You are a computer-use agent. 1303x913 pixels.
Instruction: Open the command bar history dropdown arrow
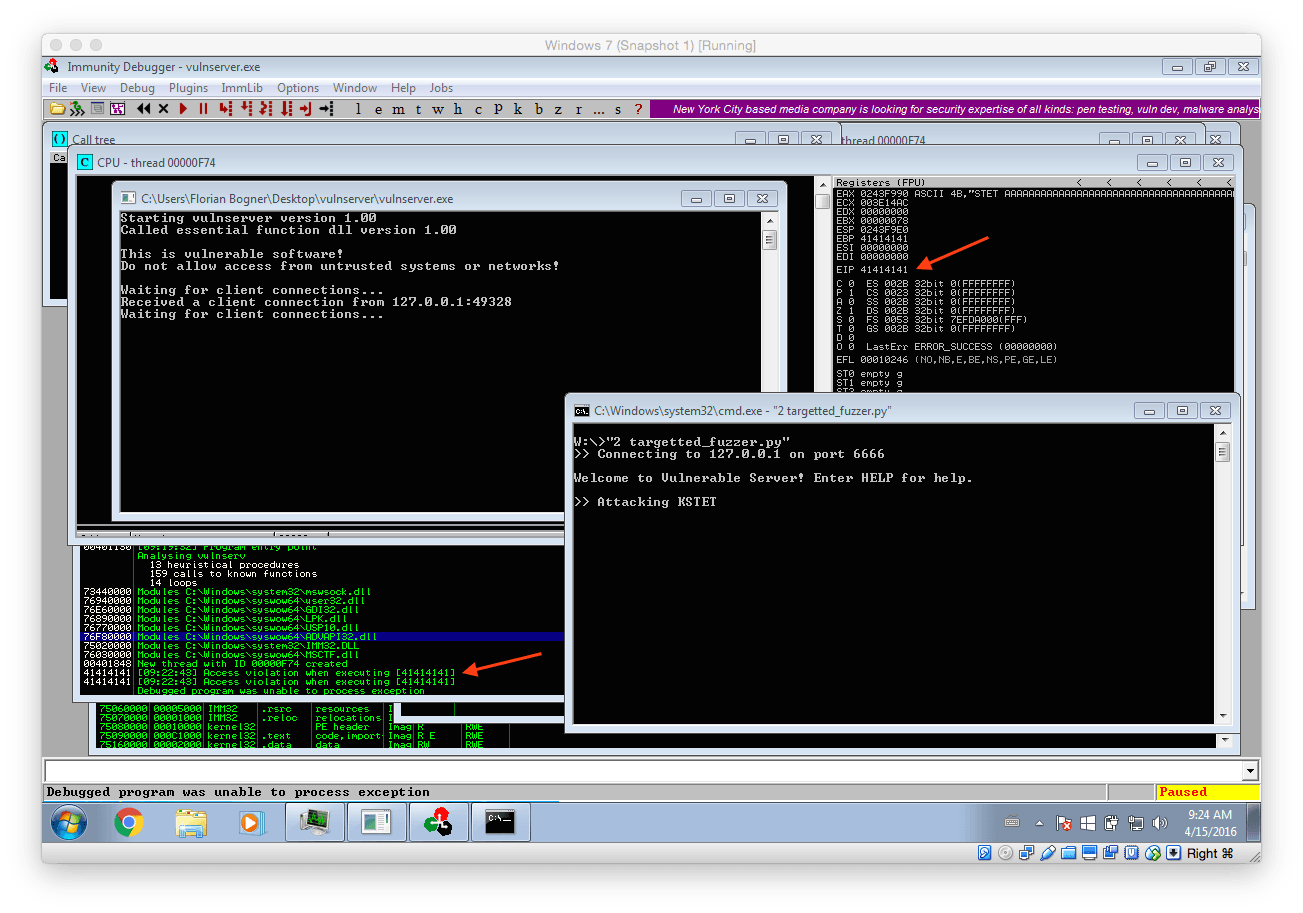click(1250, 771)
